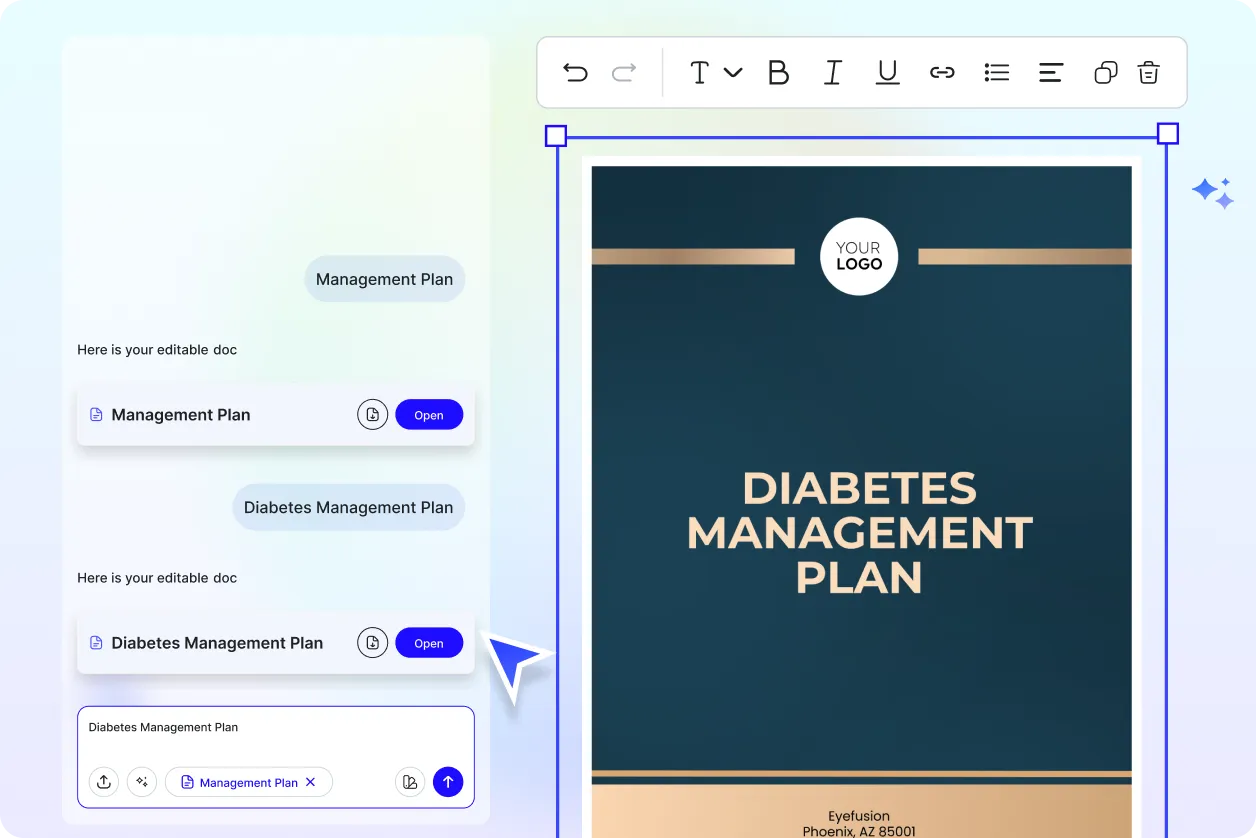Click the AI sparkle enhance icon in prompt box
The height and width of the screenshot is (838, 1256).
click(x=142, y=782)
